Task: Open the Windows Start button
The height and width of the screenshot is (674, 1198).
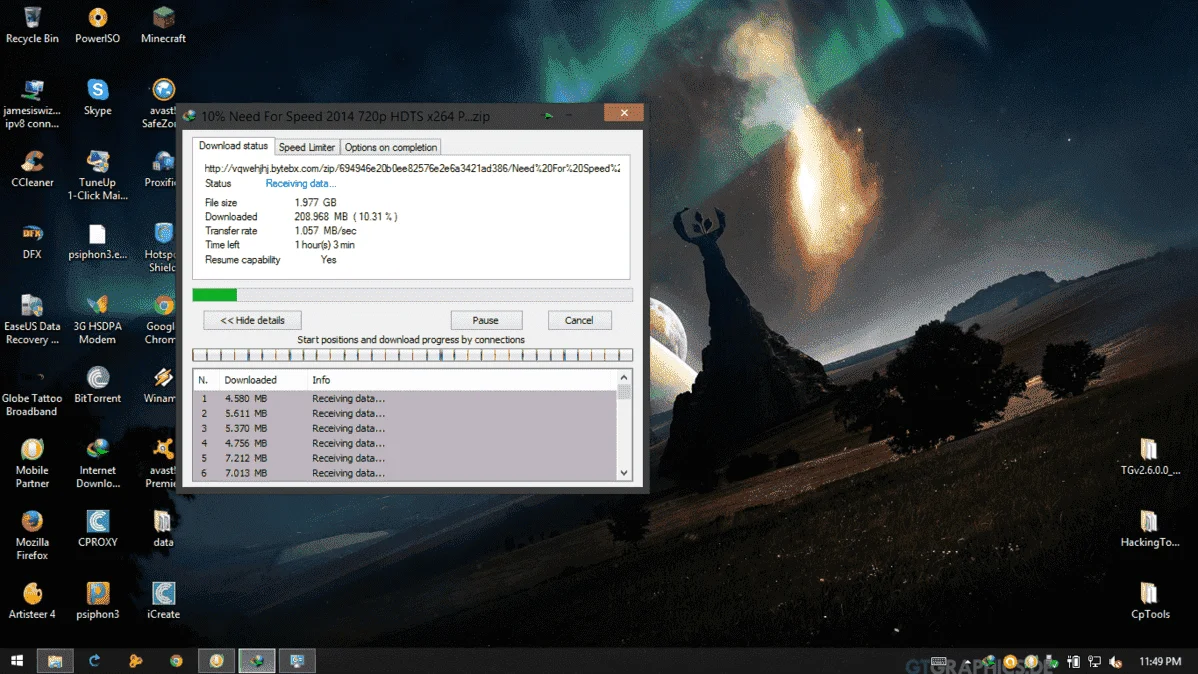Action: pos(16,660)
